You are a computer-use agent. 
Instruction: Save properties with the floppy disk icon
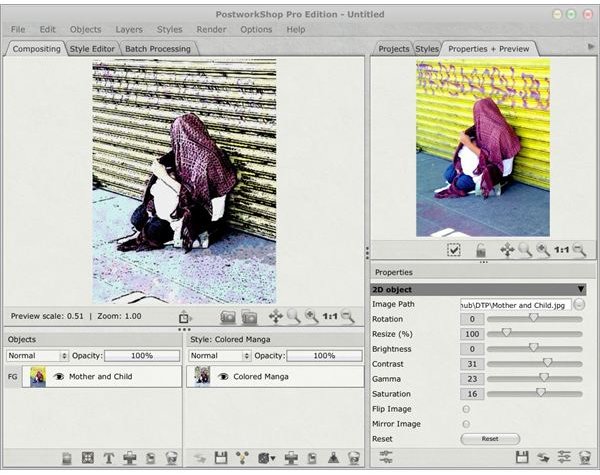pyautogui.click(x=522, y=457)
